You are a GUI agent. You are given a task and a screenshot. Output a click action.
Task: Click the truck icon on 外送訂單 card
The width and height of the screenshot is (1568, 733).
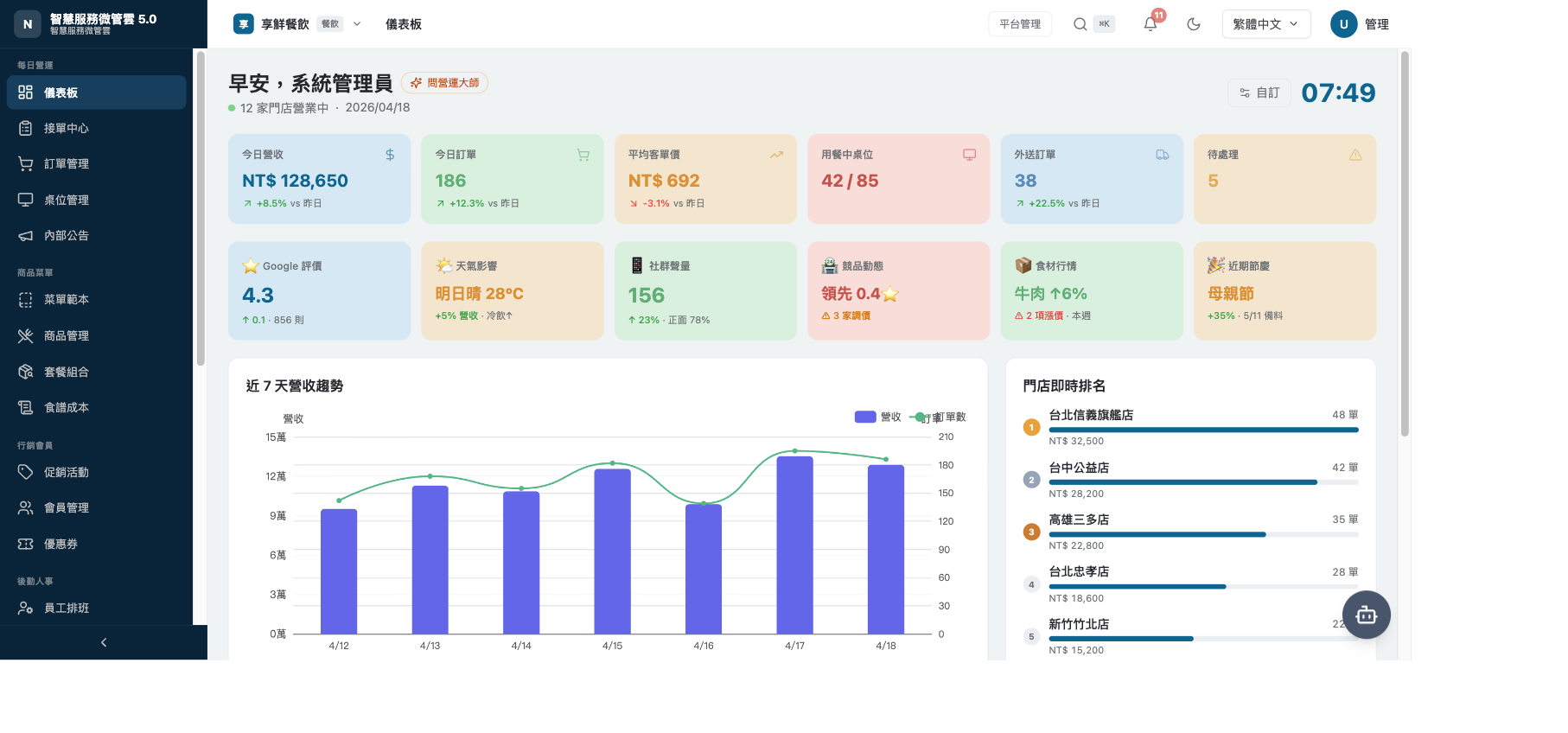click(x=1163, y=155)
